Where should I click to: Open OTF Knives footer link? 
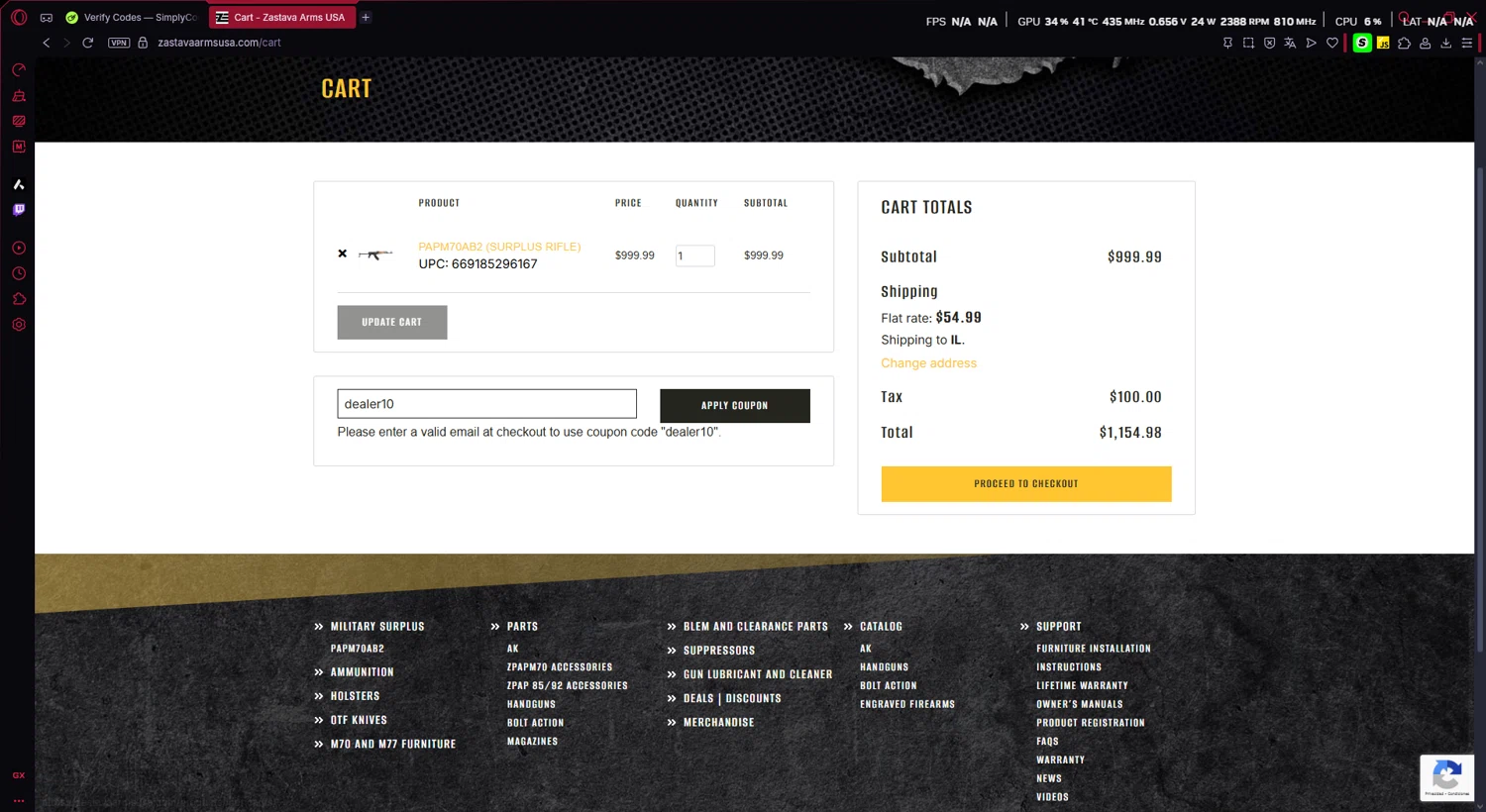[x=359, y=720]
